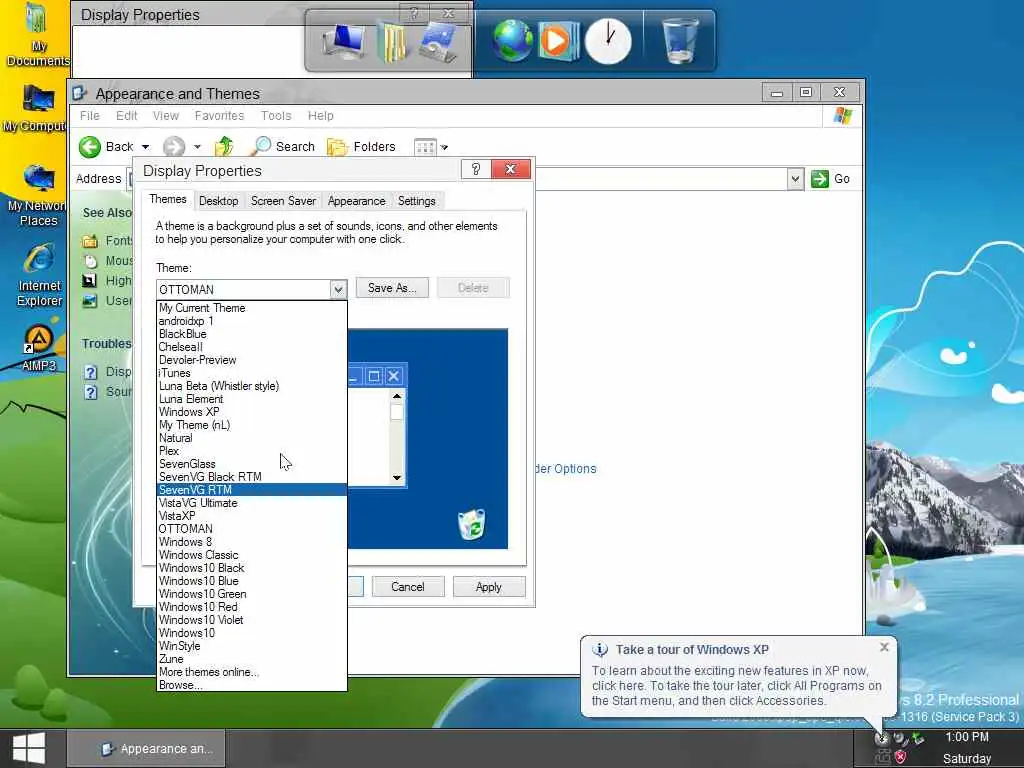Select the iTunes theme

(252, 373)
